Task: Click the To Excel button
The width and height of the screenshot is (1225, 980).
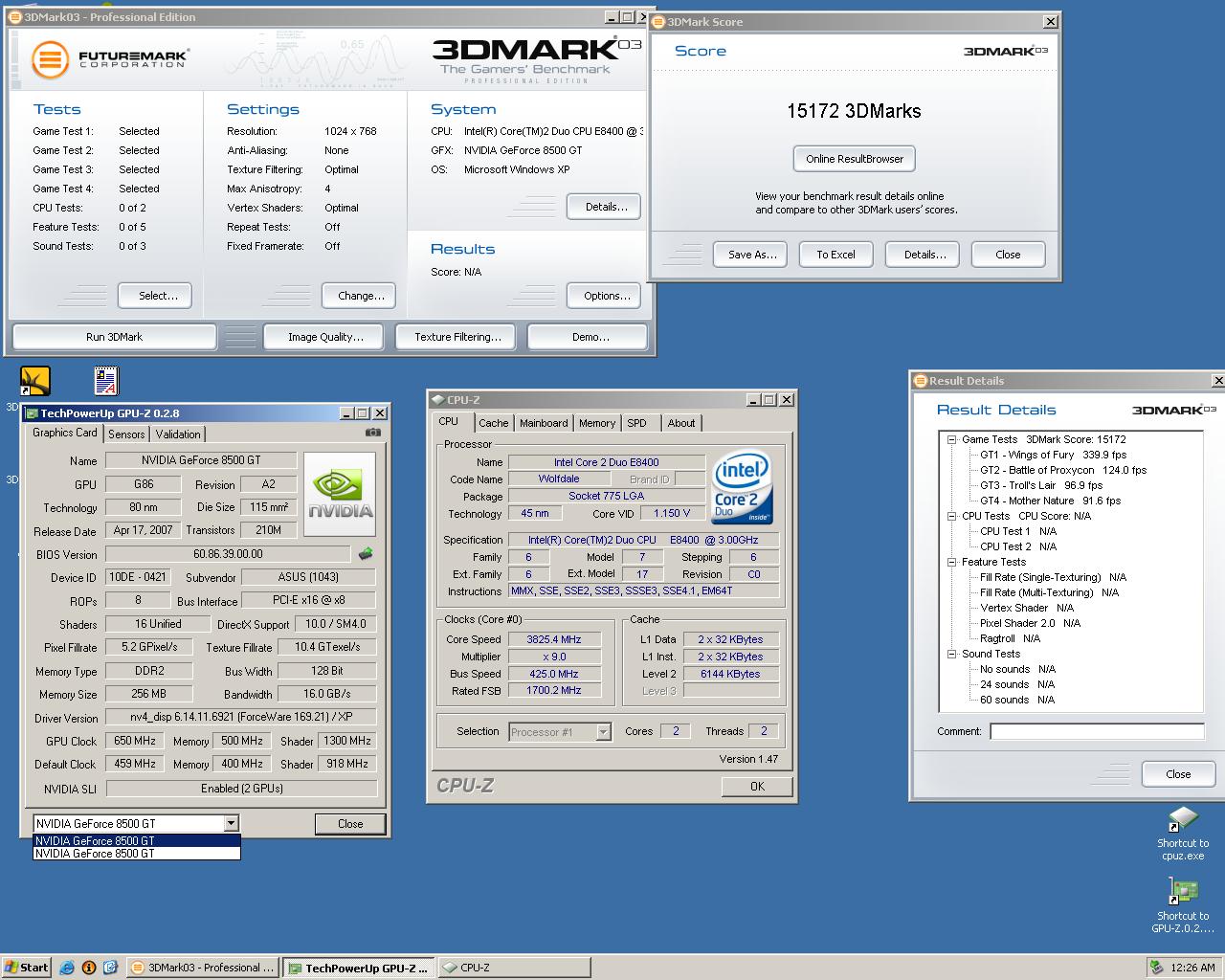Action: pos(835,255)
